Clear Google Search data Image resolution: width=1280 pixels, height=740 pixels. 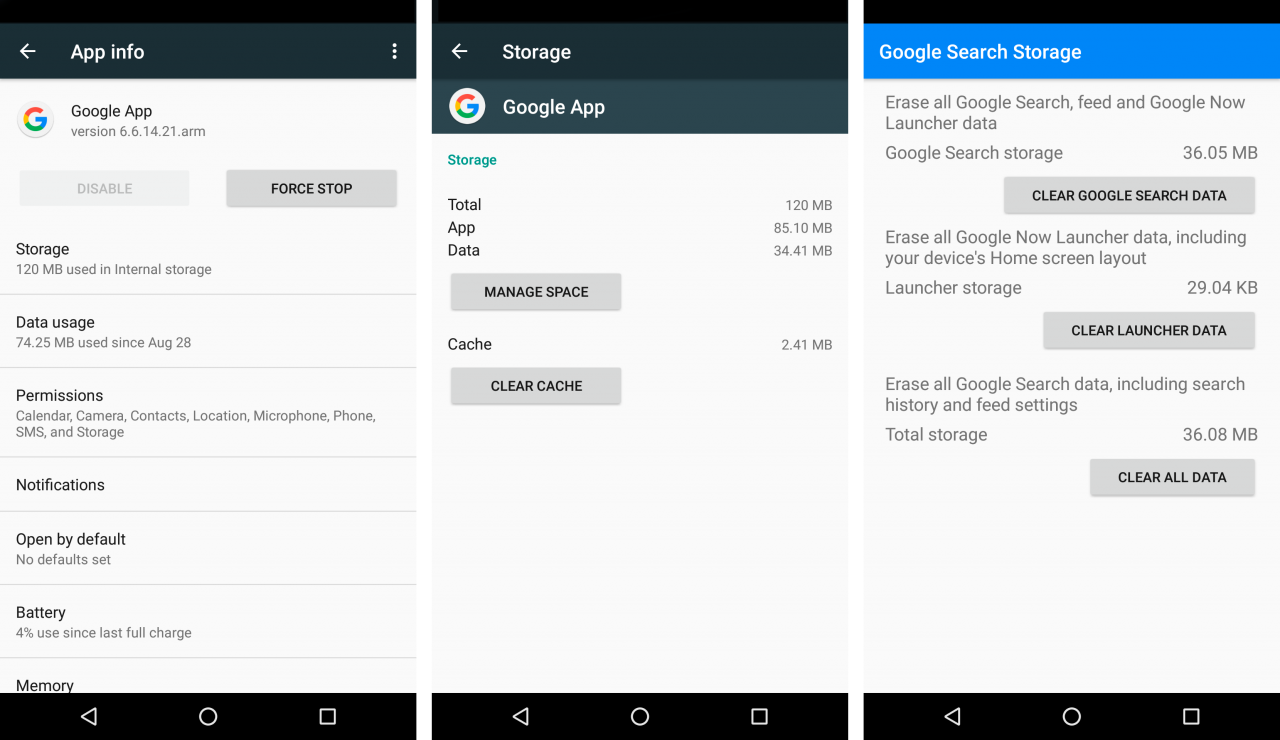pos(1129,195)
